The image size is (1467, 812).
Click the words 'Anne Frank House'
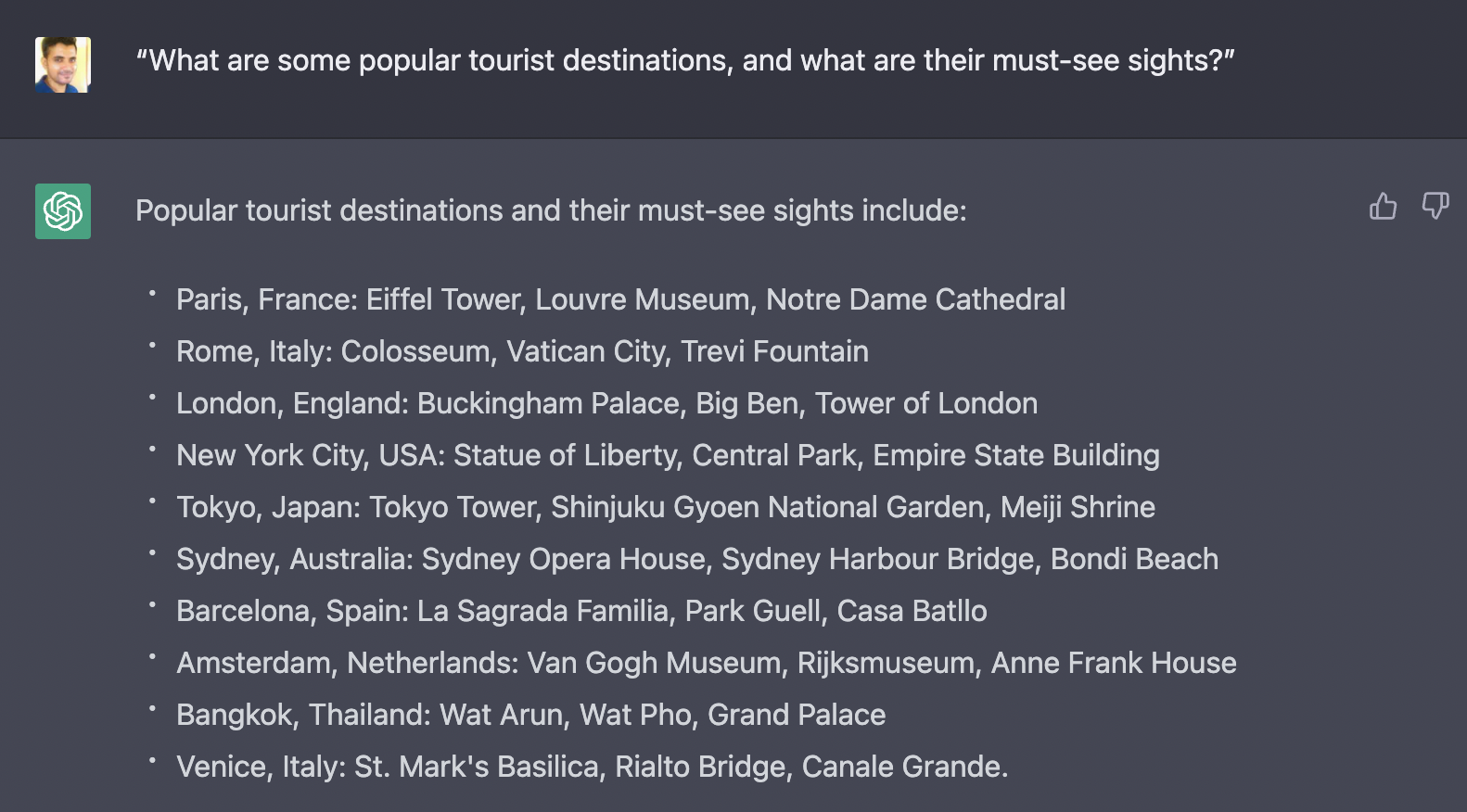1114,664
